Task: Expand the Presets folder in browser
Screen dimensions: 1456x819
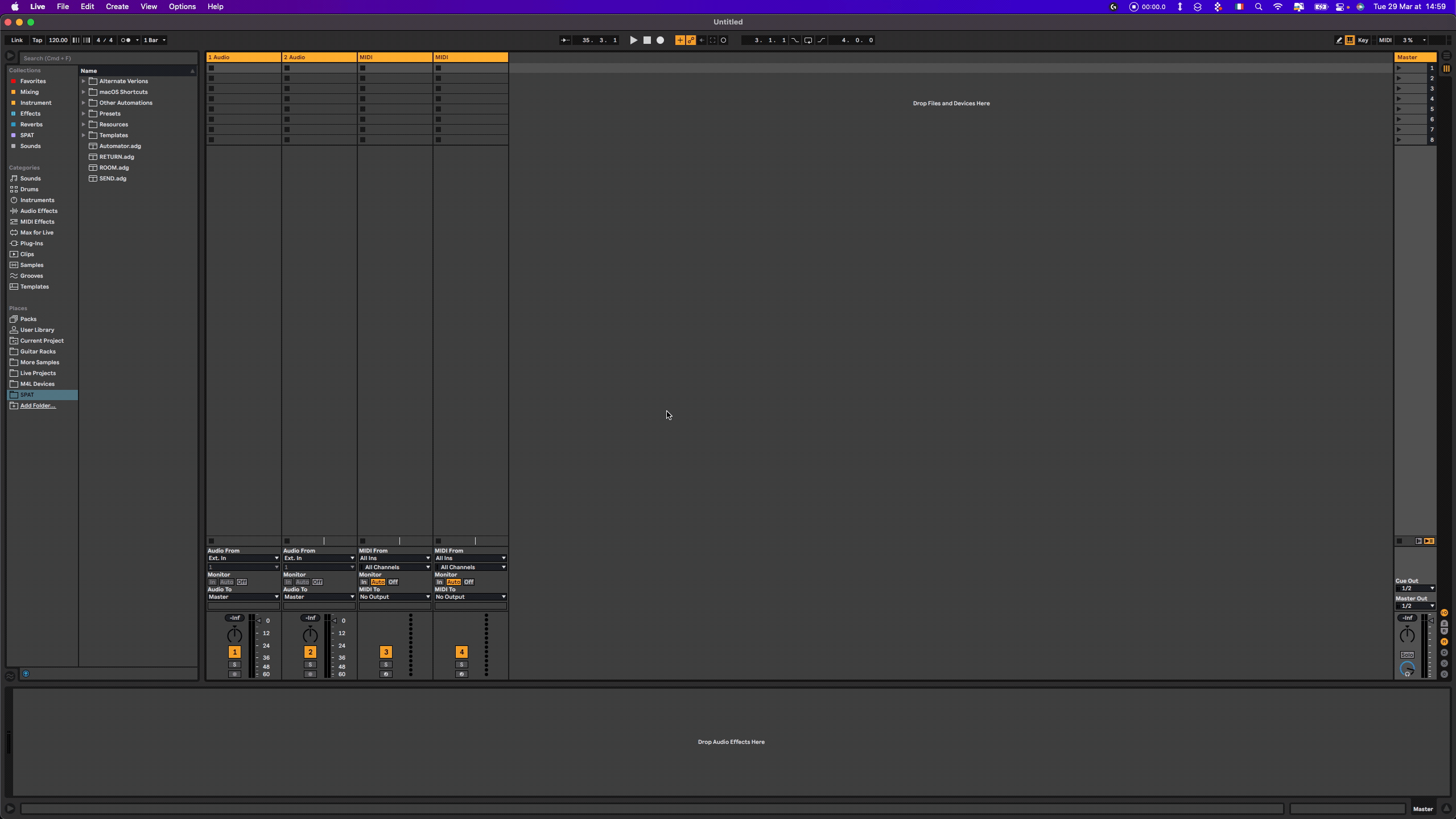Action: 84,114
